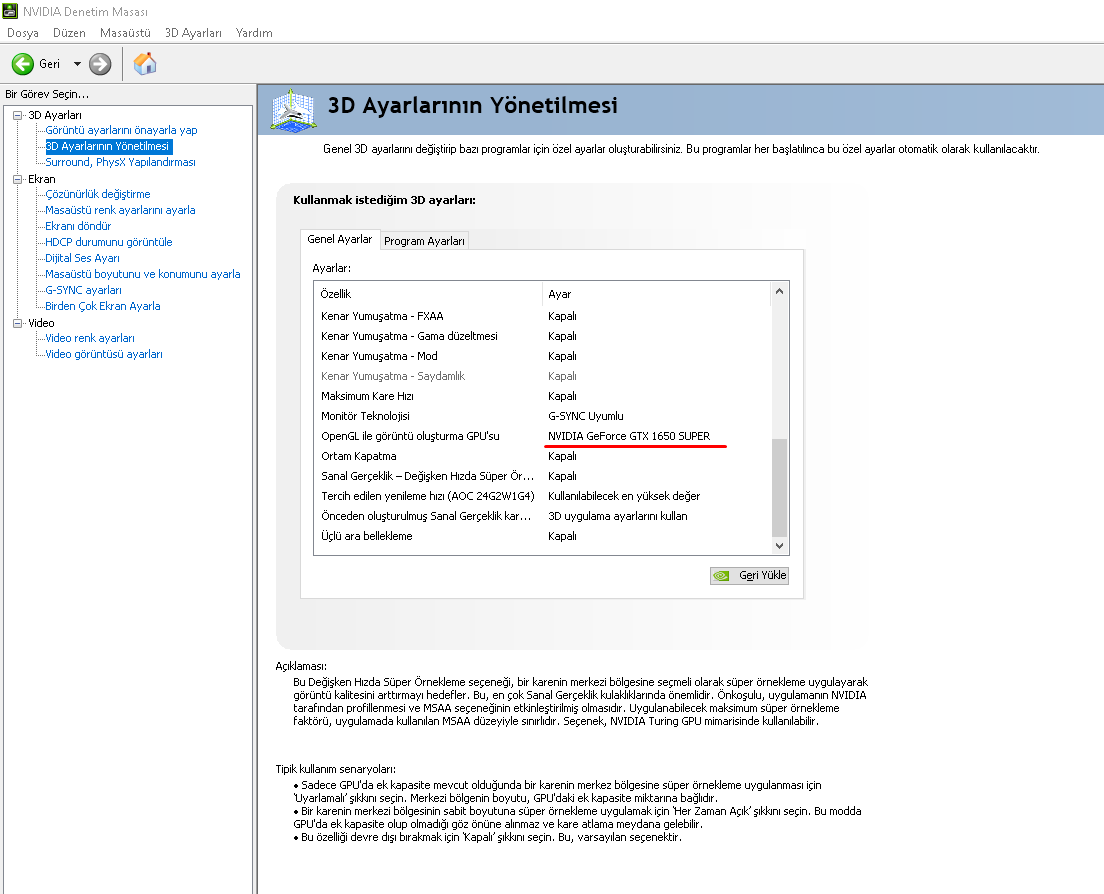Select Kenar Yumuşatma - FXAA row

pyautogui.click(x=543, y=317)
